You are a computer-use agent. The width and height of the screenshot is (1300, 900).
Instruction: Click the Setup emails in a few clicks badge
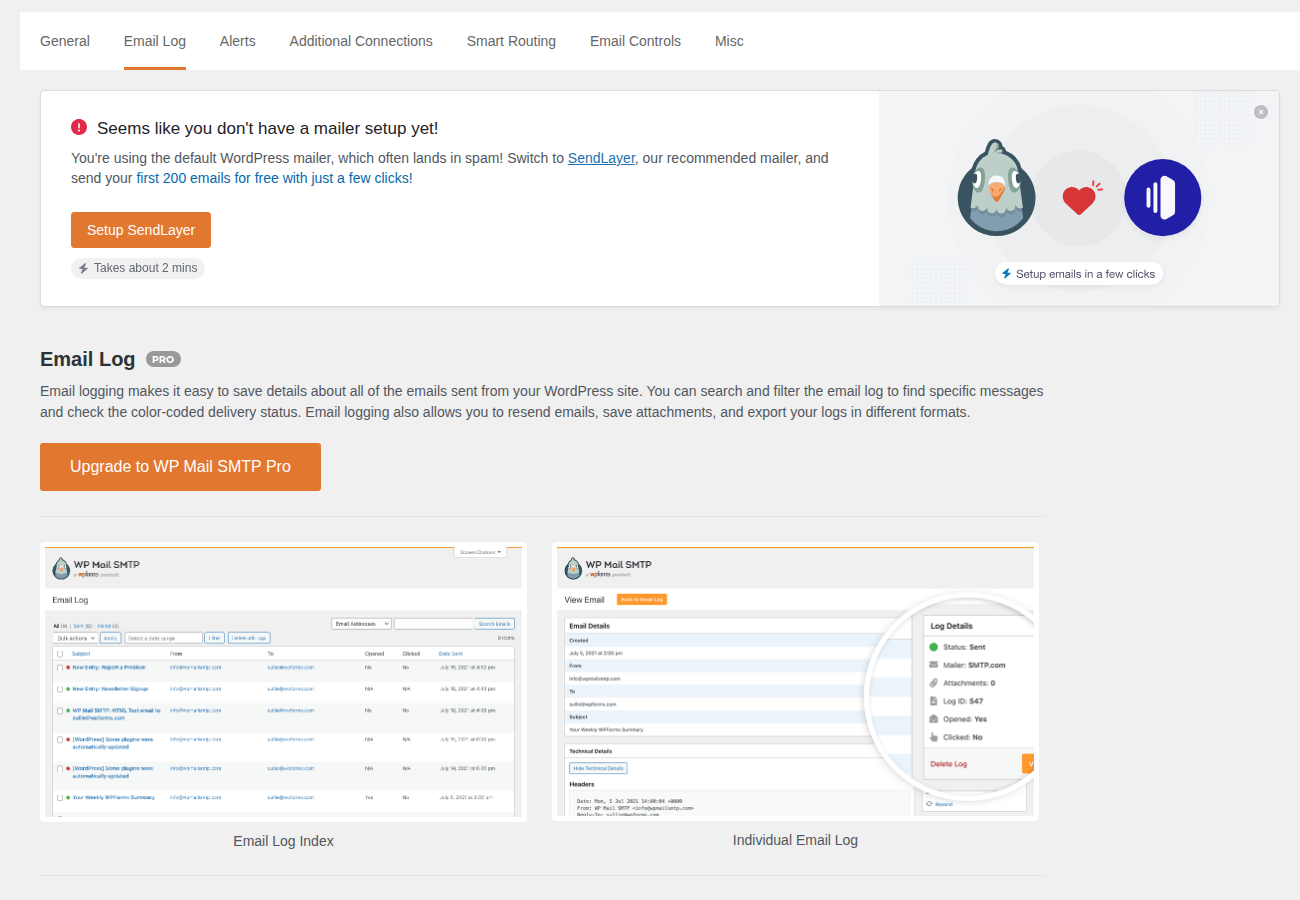tap(1078, 274)
